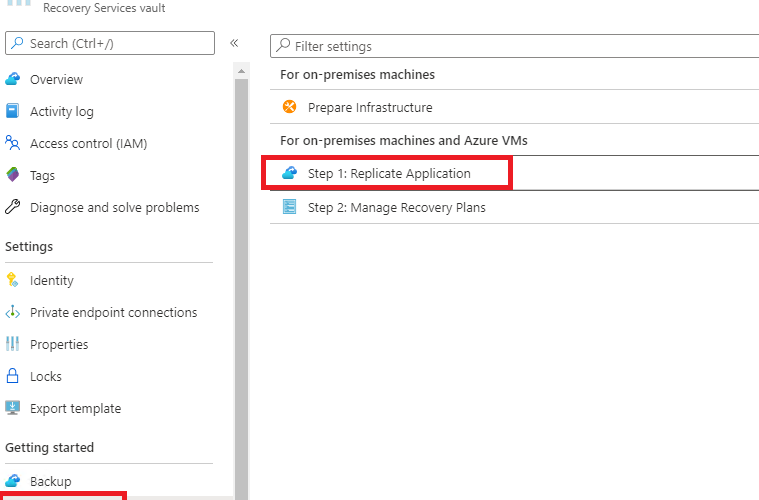This screenshot has height=500, width=759.
Task: Click the sidebar scroll up arrow
Action: pos(241,71)
